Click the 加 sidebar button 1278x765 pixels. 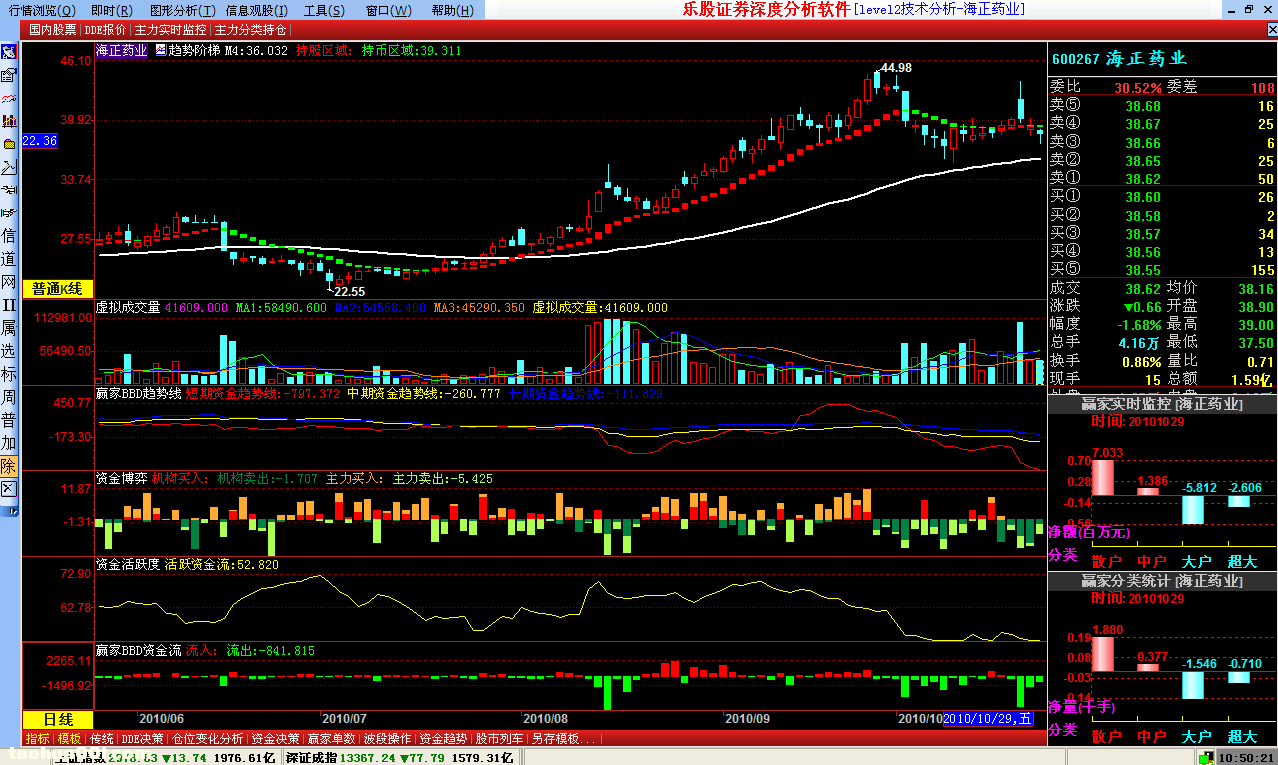point(9,443)
